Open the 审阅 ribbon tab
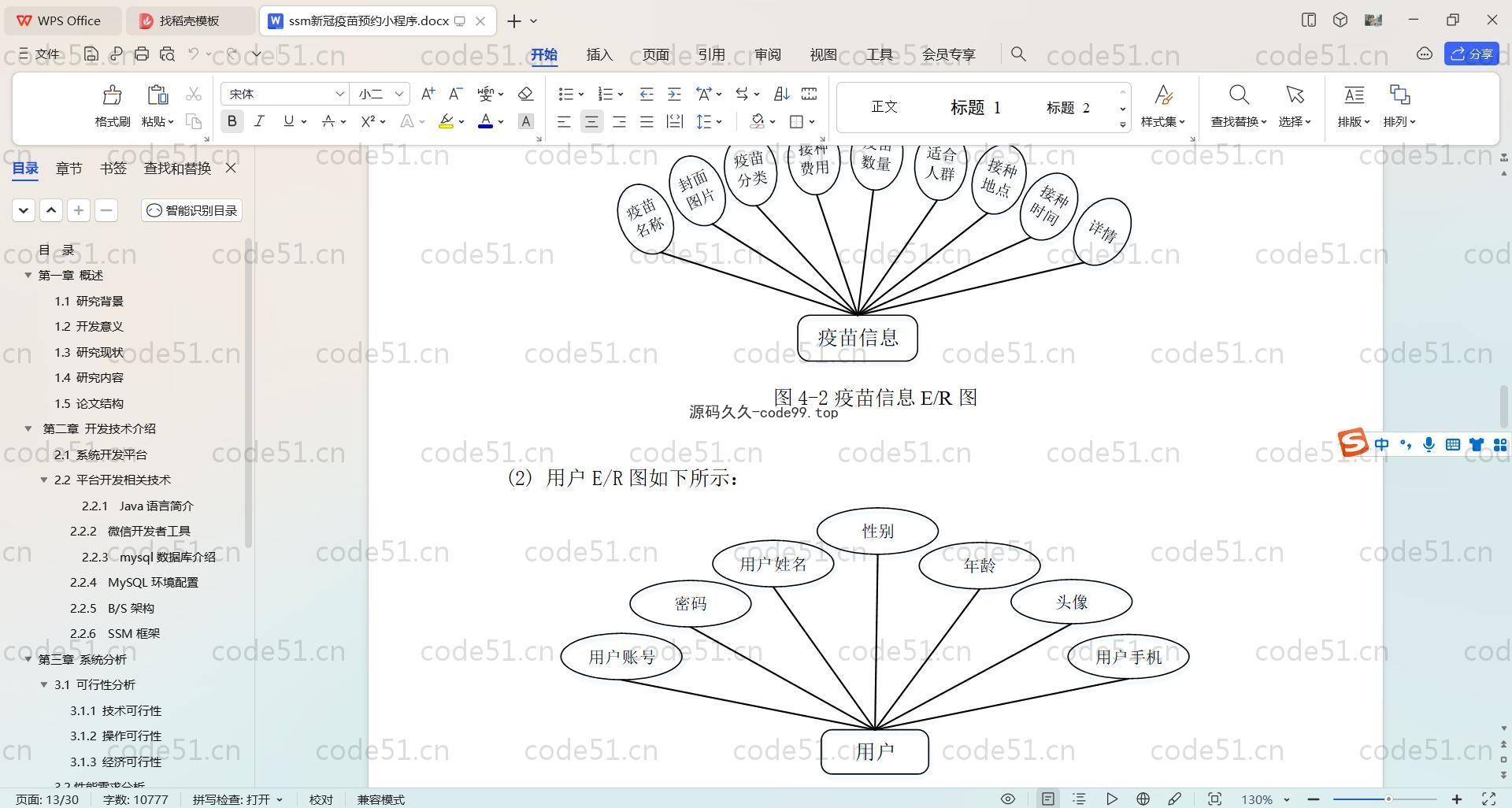 767,54
